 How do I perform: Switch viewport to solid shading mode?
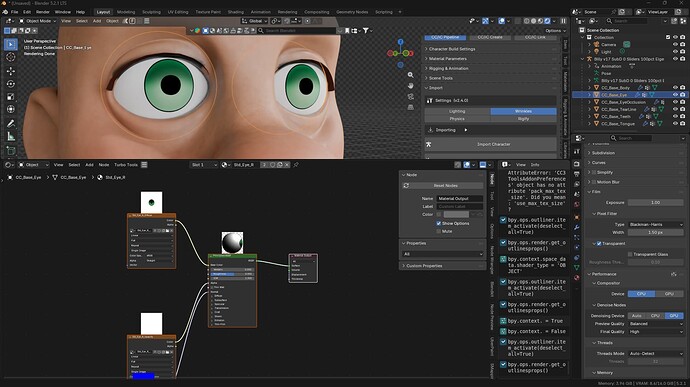533,21
